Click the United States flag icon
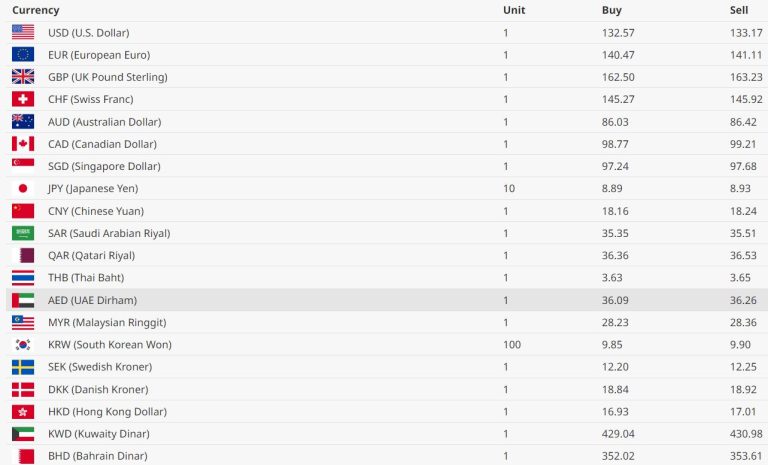 click(23, 32)
